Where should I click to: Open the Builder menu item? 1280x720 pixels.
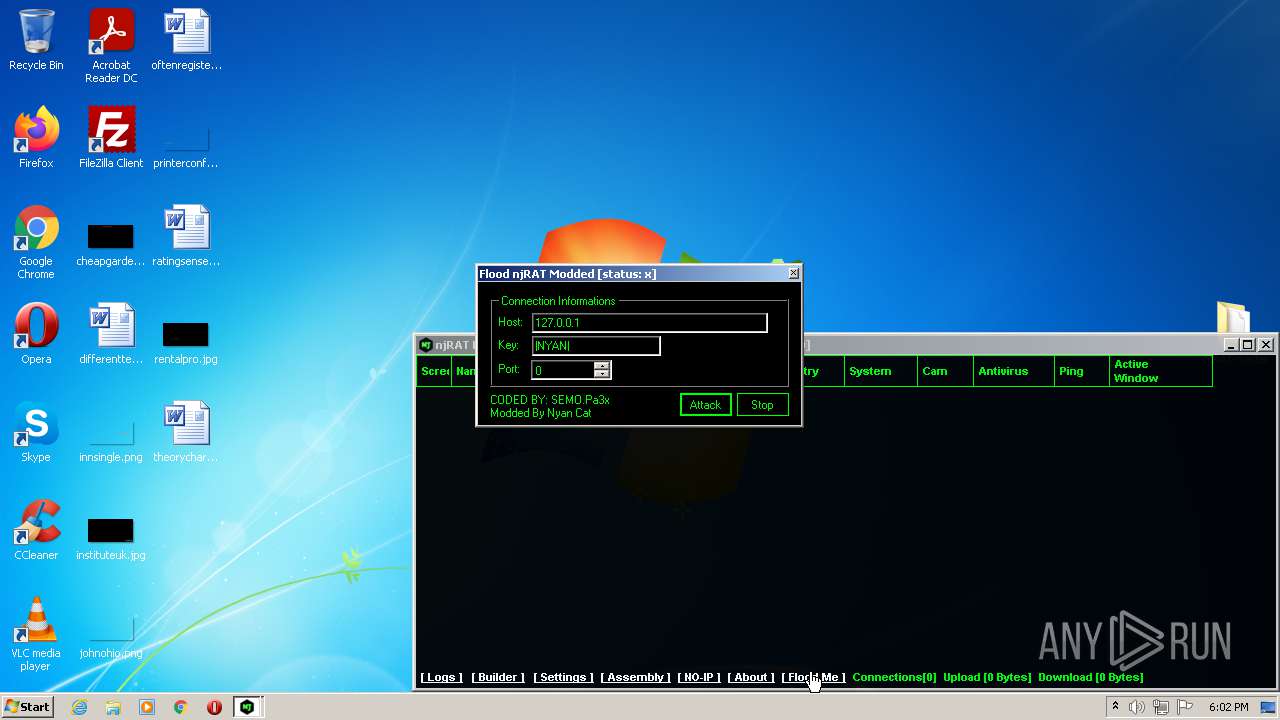[x=498, y=677]
